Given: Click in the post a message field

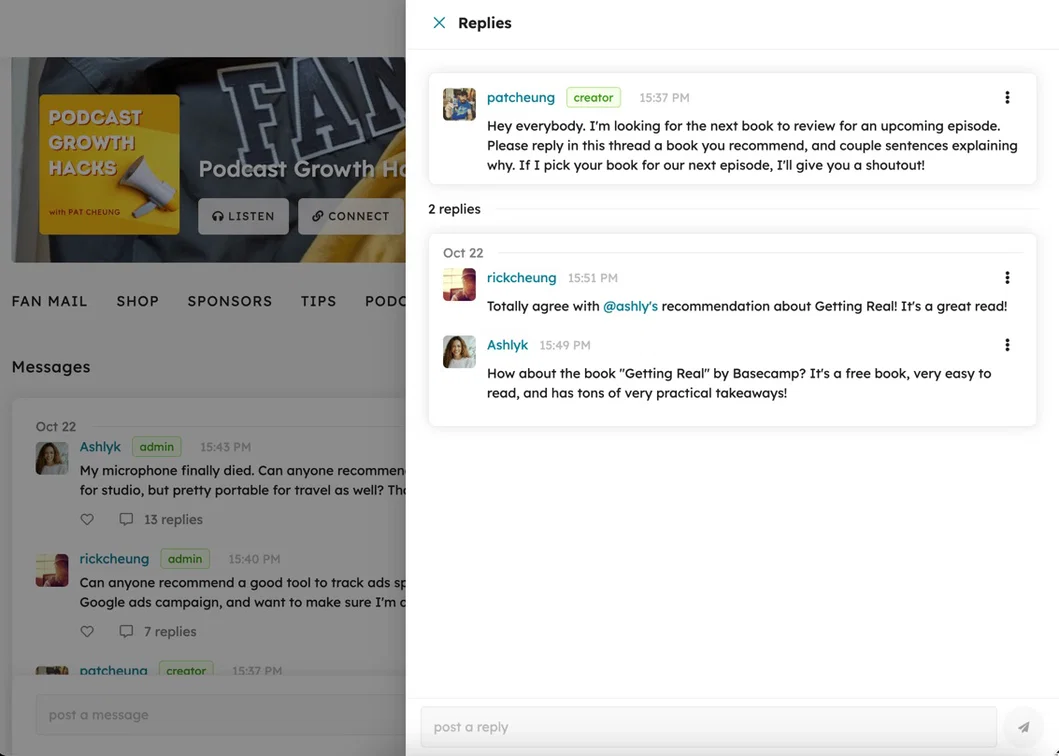Looking at the screenshot, I should [x=221, y=715].
